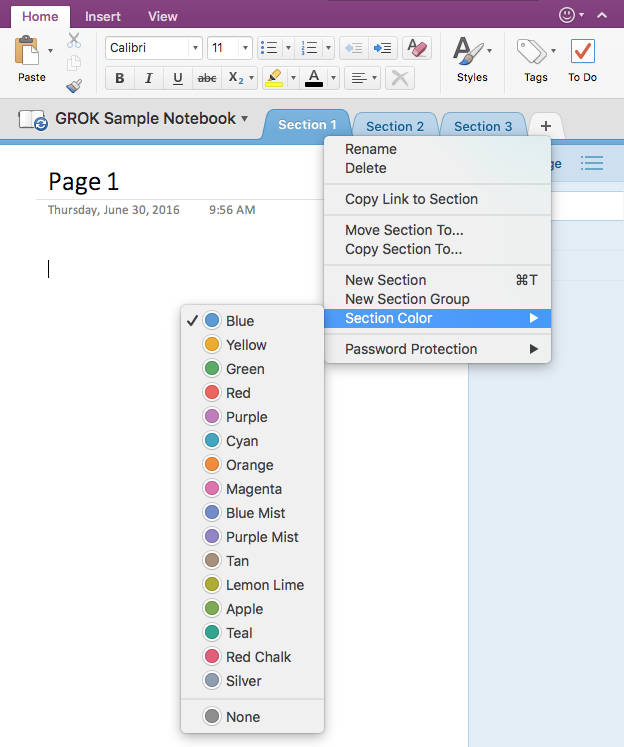Click the text alignment icon

tap(359, 78)
